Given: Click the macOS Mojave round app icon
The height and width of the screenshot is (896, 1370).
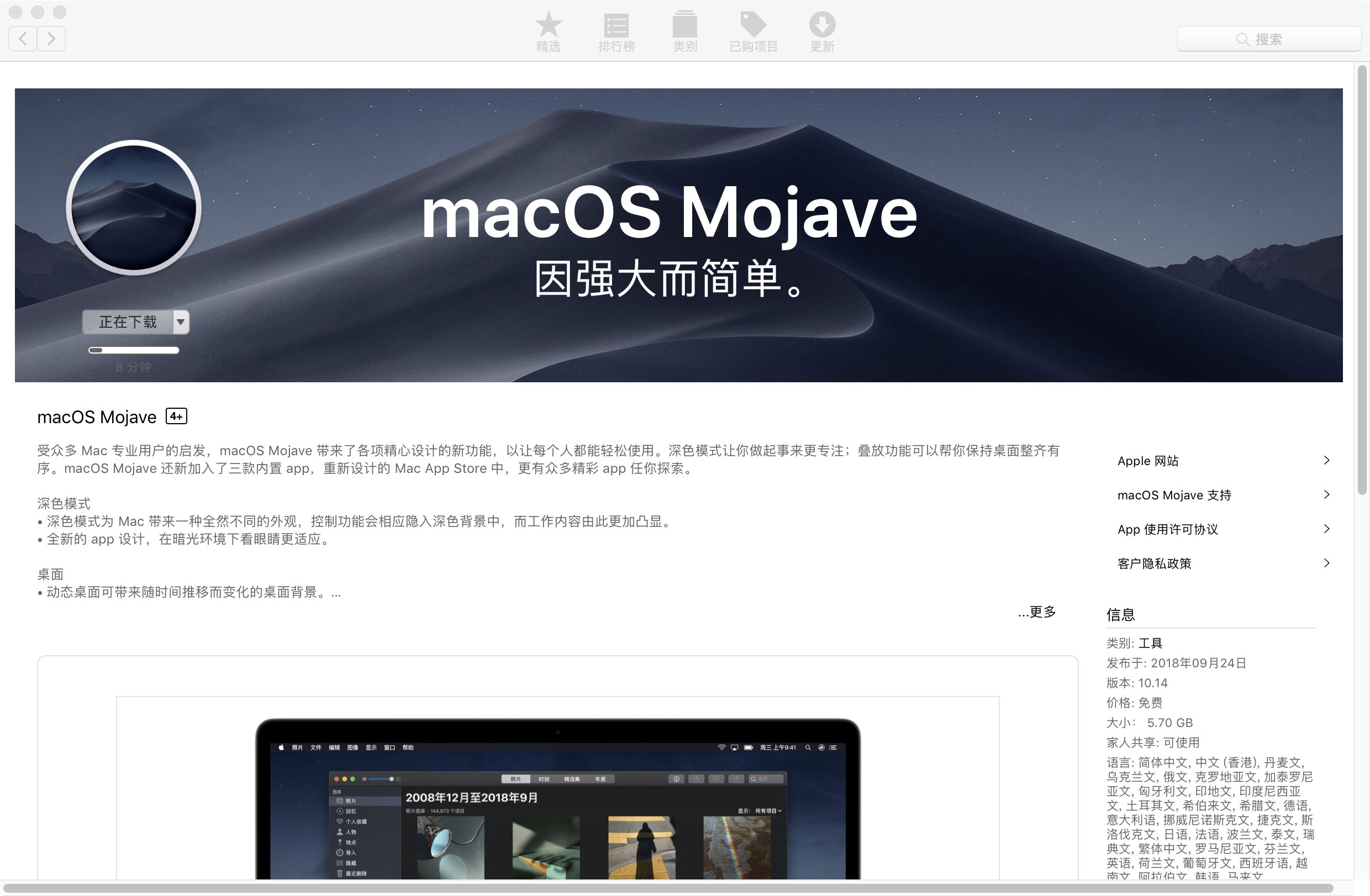Looking at the screenshot, I should (134, 207).
